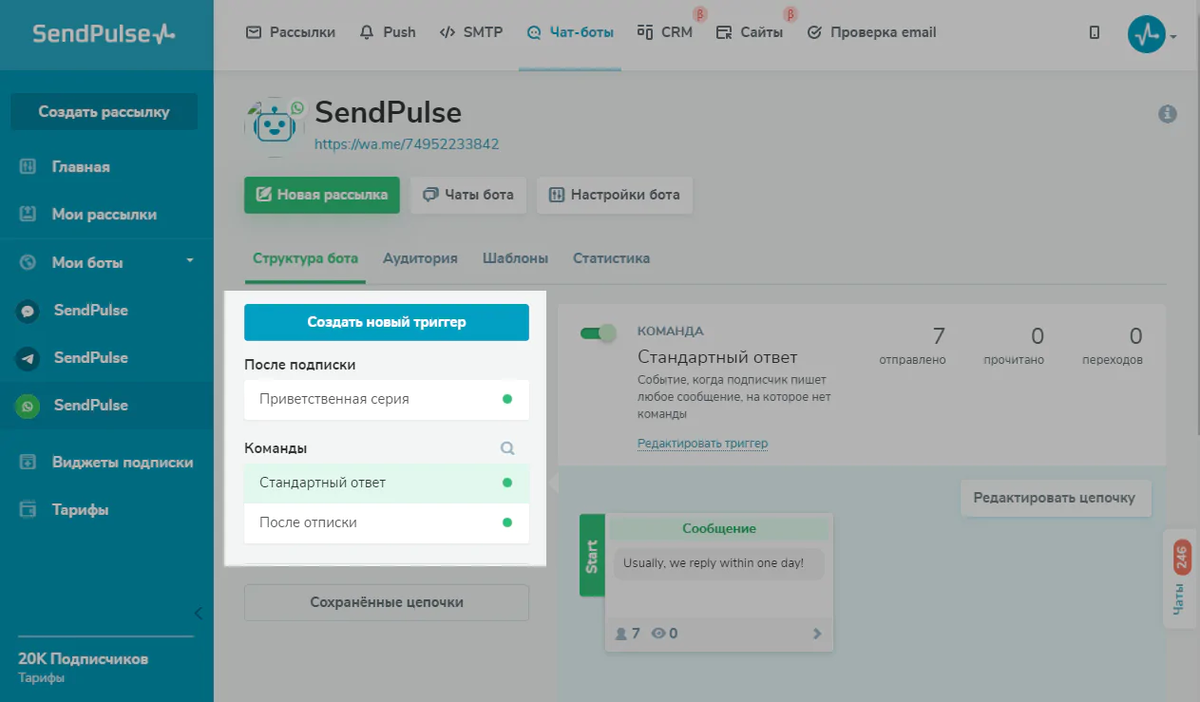Screen dimensions: 1200x702
Task: Click the Редактировать триггер link
Action: coord(702,443)
